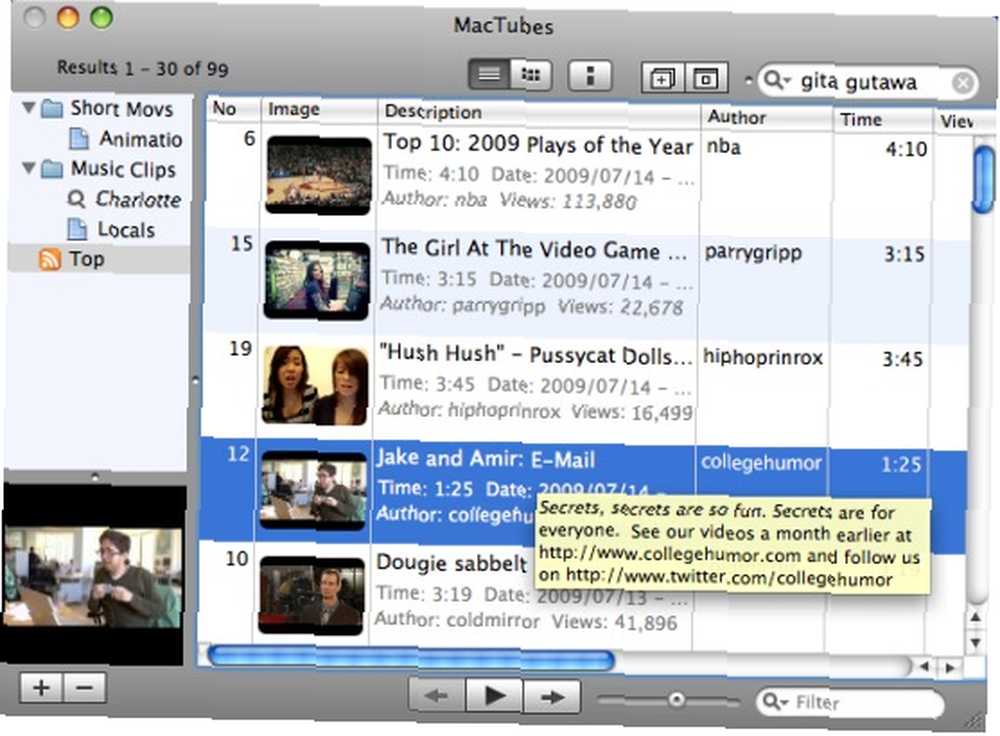Switch to list view mode
1000x736 pixels.
[x=489, y=74]
